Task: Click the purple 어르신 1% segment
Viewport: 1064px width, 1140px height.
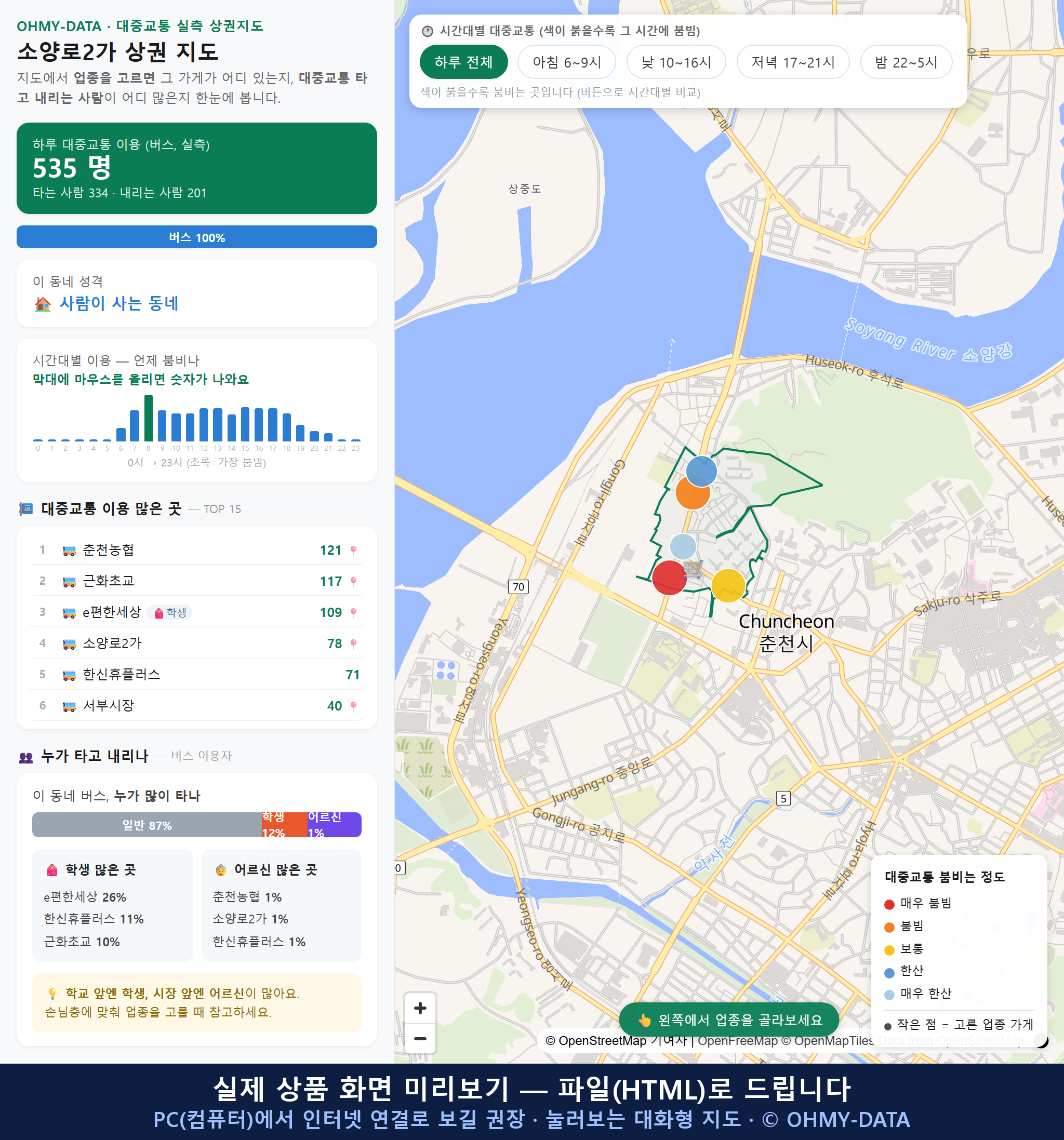Action: [335, 825]
